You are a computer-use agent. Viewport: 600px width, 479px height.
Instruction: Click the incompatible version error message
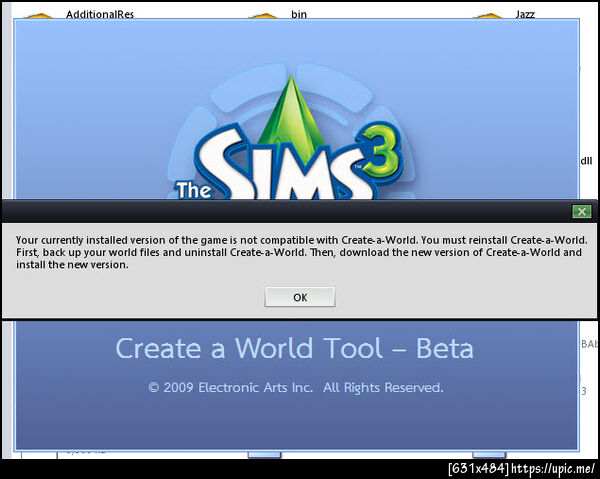pyautogui.click(x=301, y=252)
